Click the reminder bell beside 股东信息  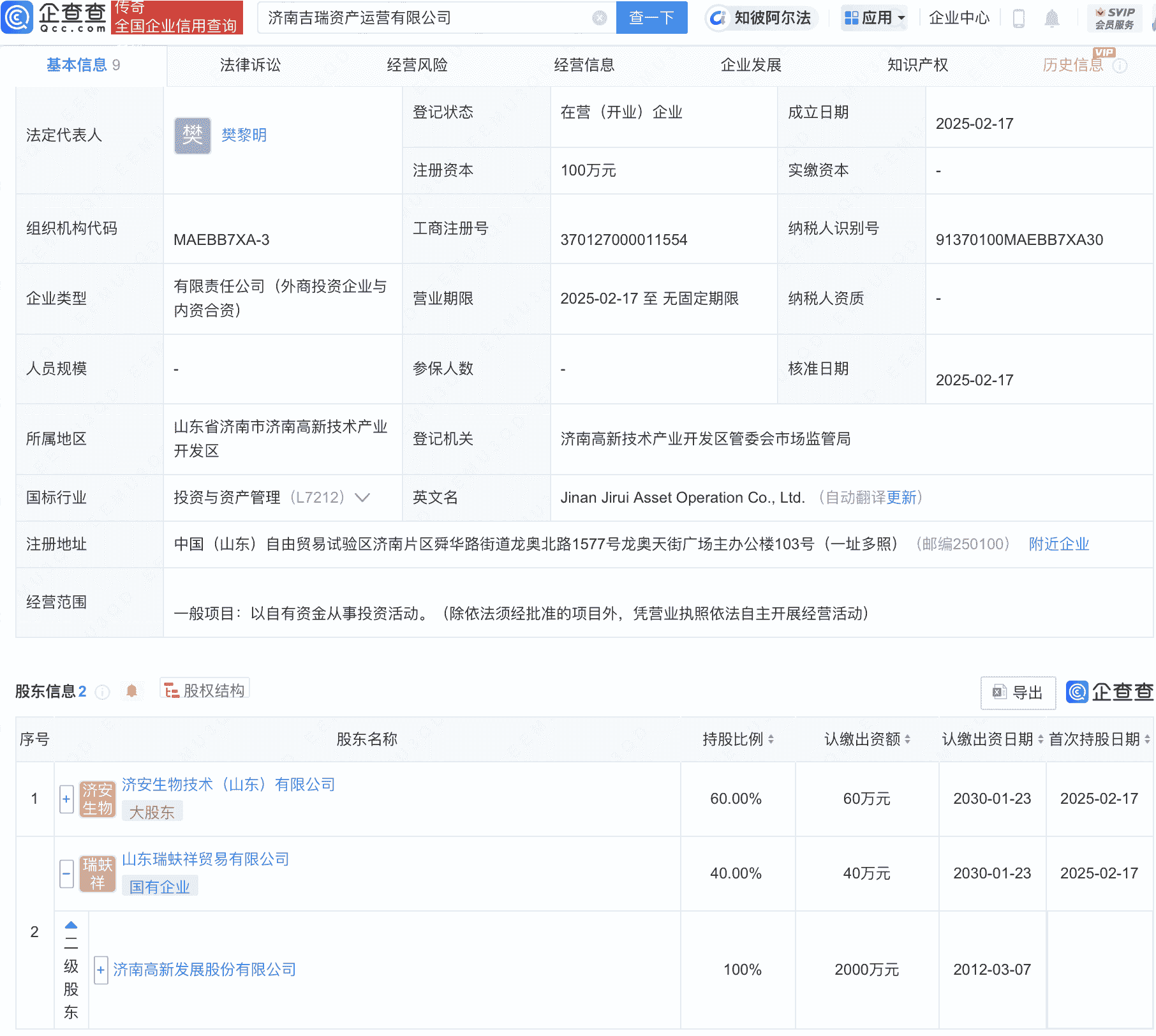(132, 691)
